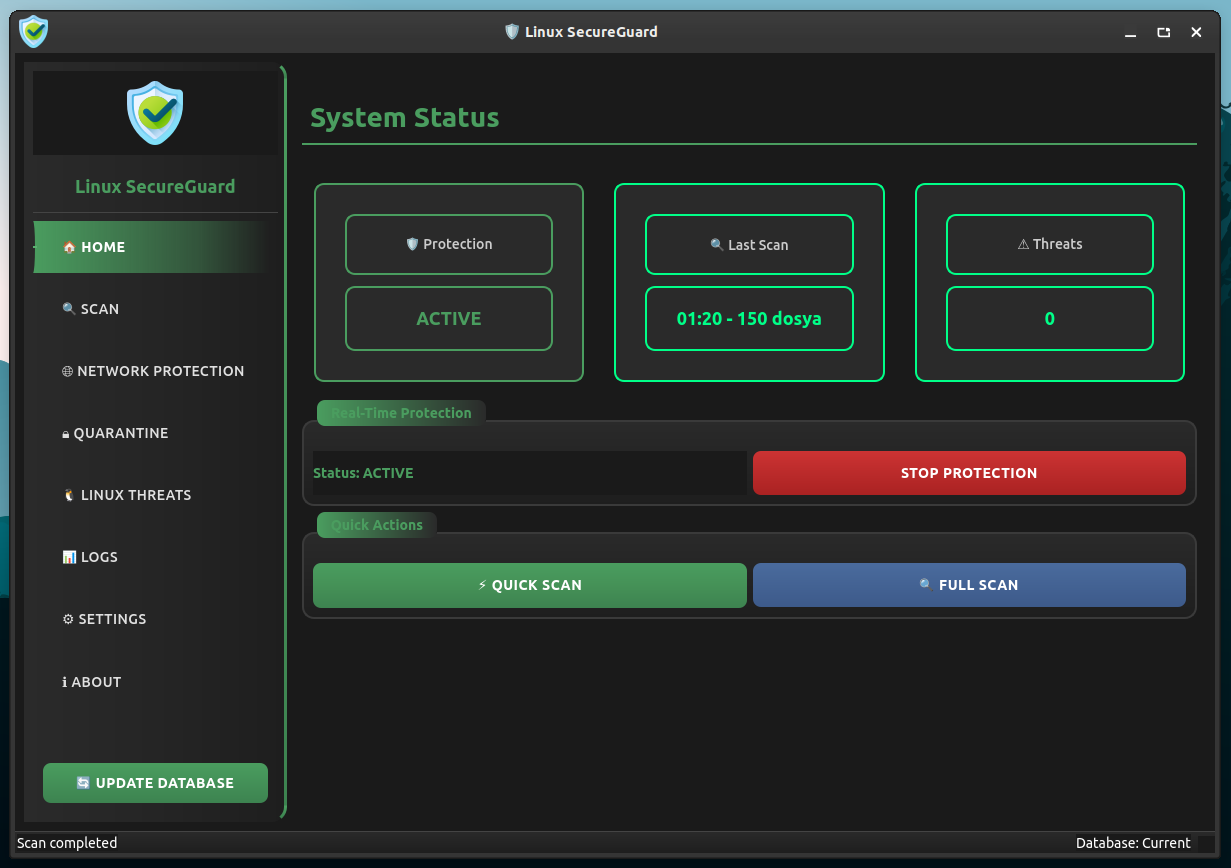Click the lock icon beside QUARANTINE
Viewport: 1231px width, 868px height.
(66, 434)
